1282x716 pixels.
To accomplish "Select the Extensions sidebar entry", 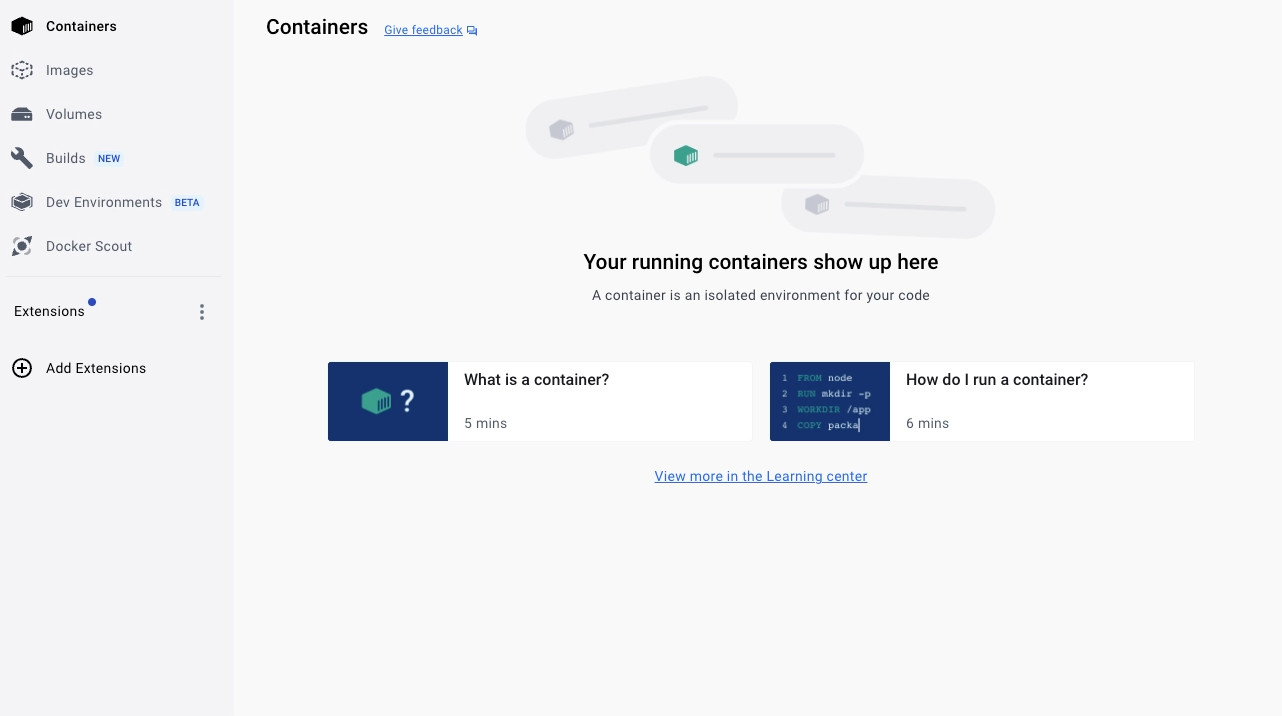I will coord(49,311).
